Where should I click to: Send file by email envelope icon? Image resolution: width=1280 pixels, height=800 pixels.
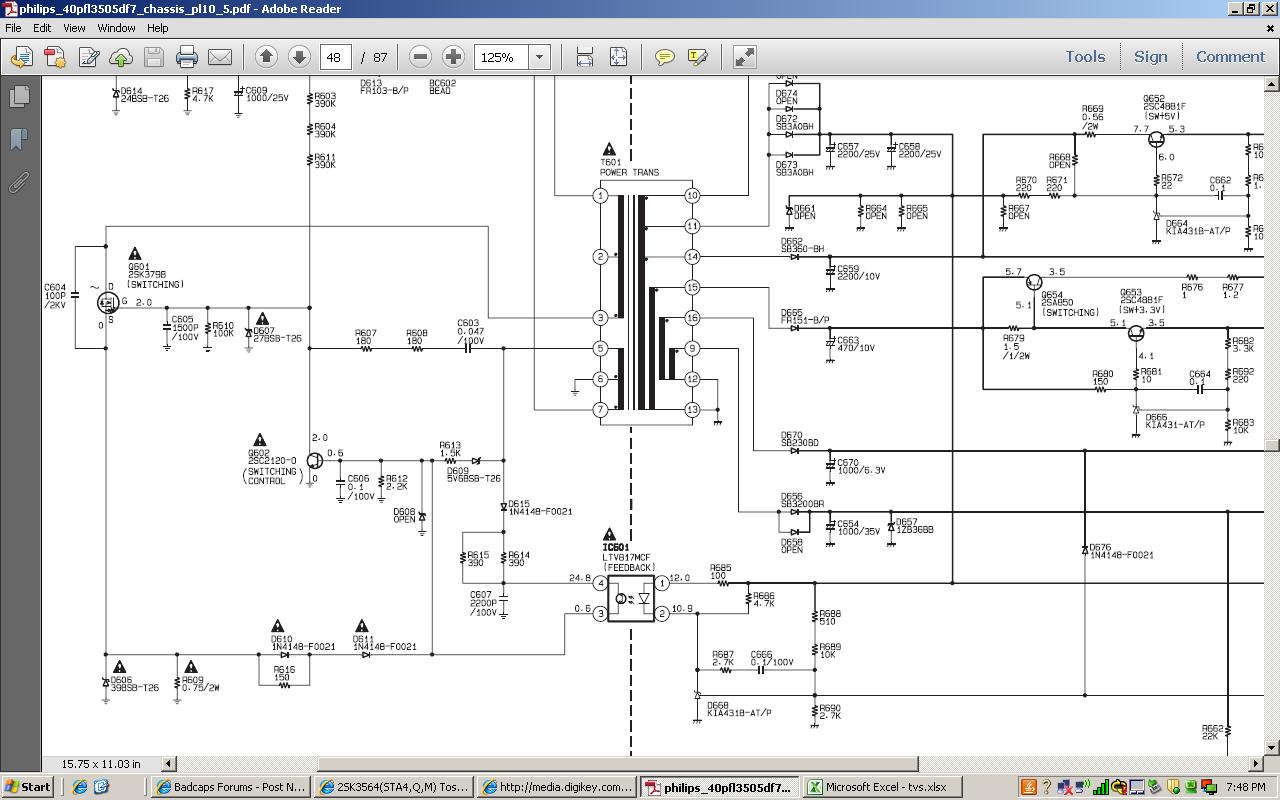(219, 57)
